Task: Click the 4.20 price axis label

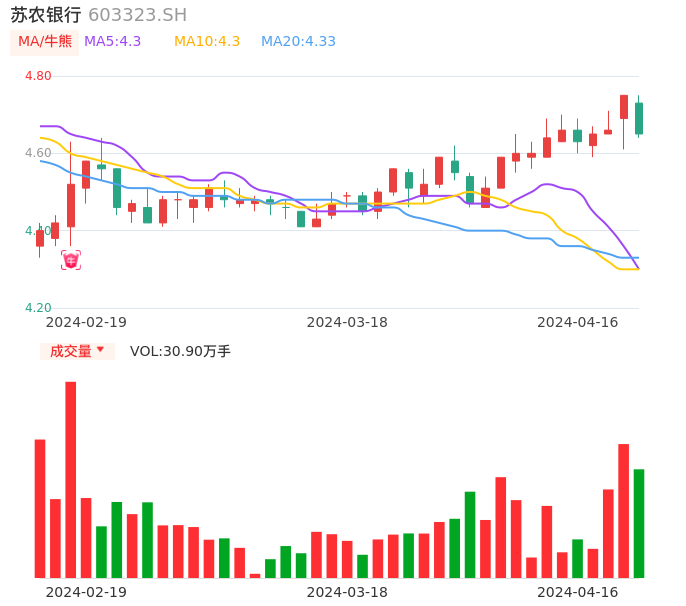Action: [x=38, y=308]
